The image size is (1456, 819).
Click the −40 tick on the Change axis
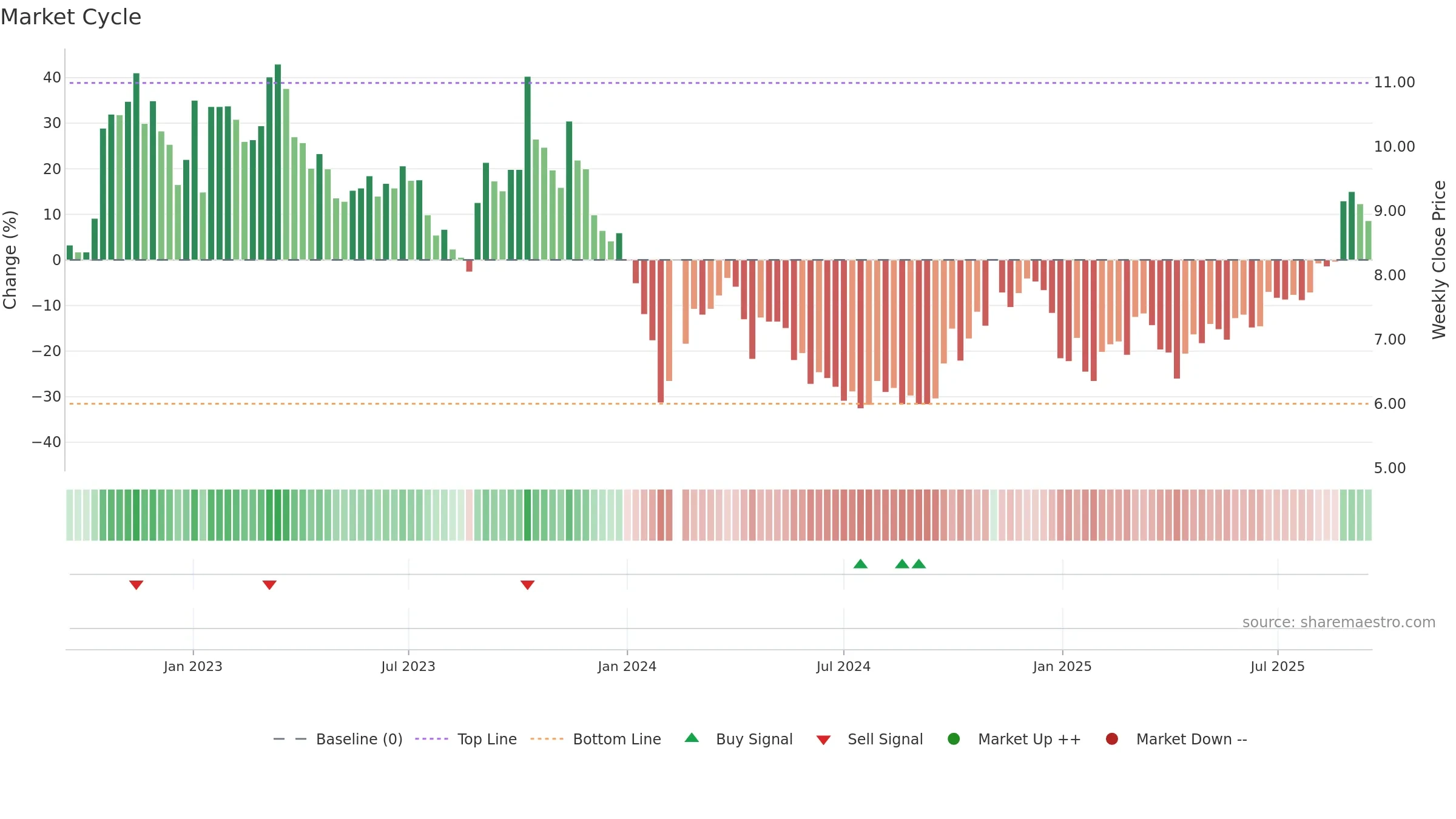click(47, 442)
